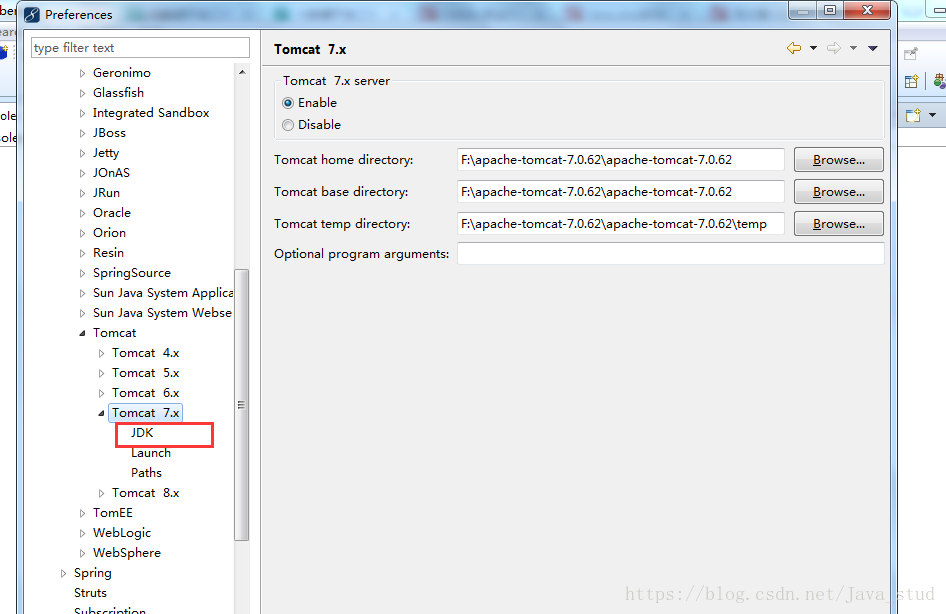Expand the Spring tree node
This screenshot has height=614, width=946.
click(x=63, y=574)
